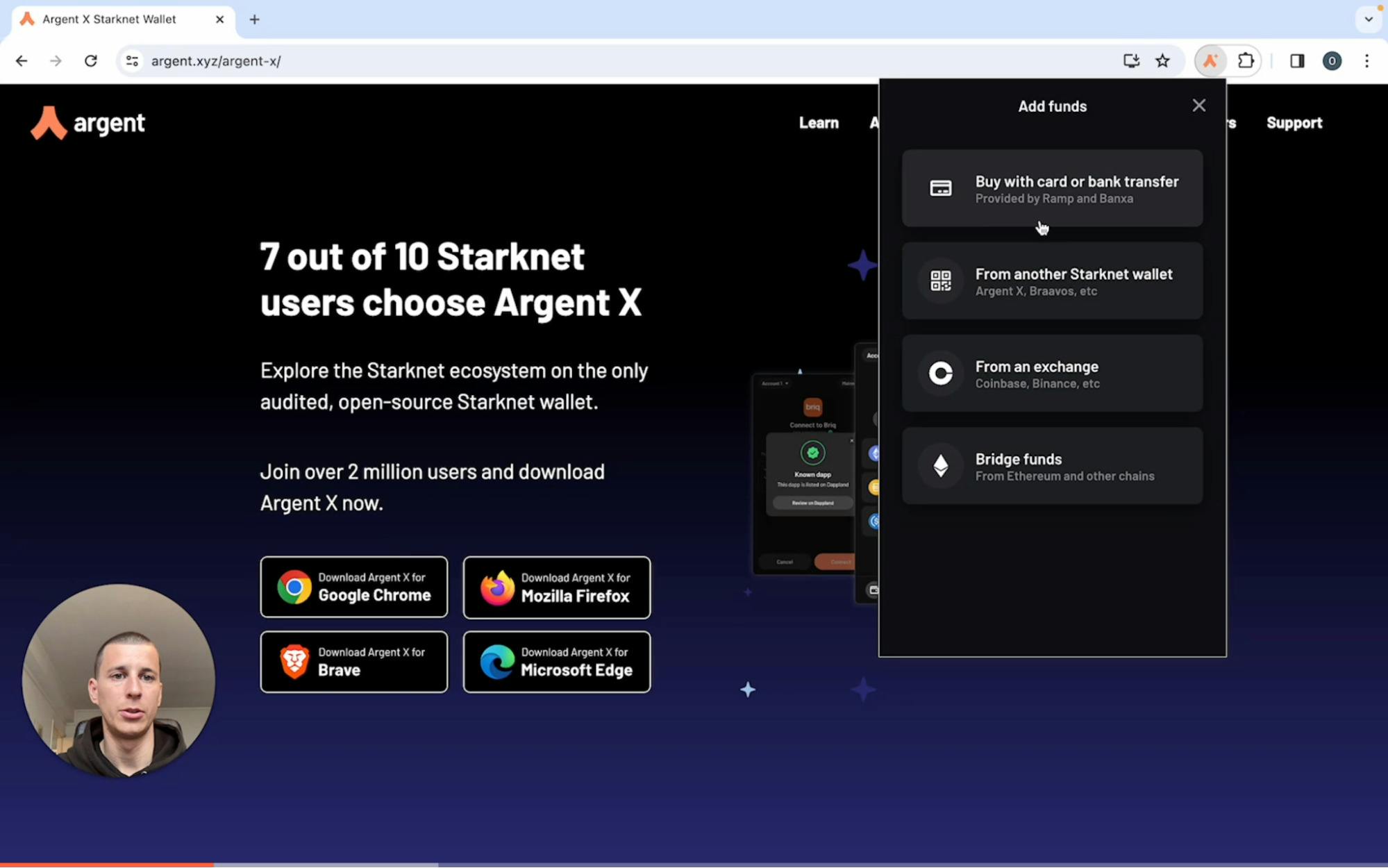1388x868 pixels.
Task: Click the webcam video circle overlay
Action: click(119, 681)
